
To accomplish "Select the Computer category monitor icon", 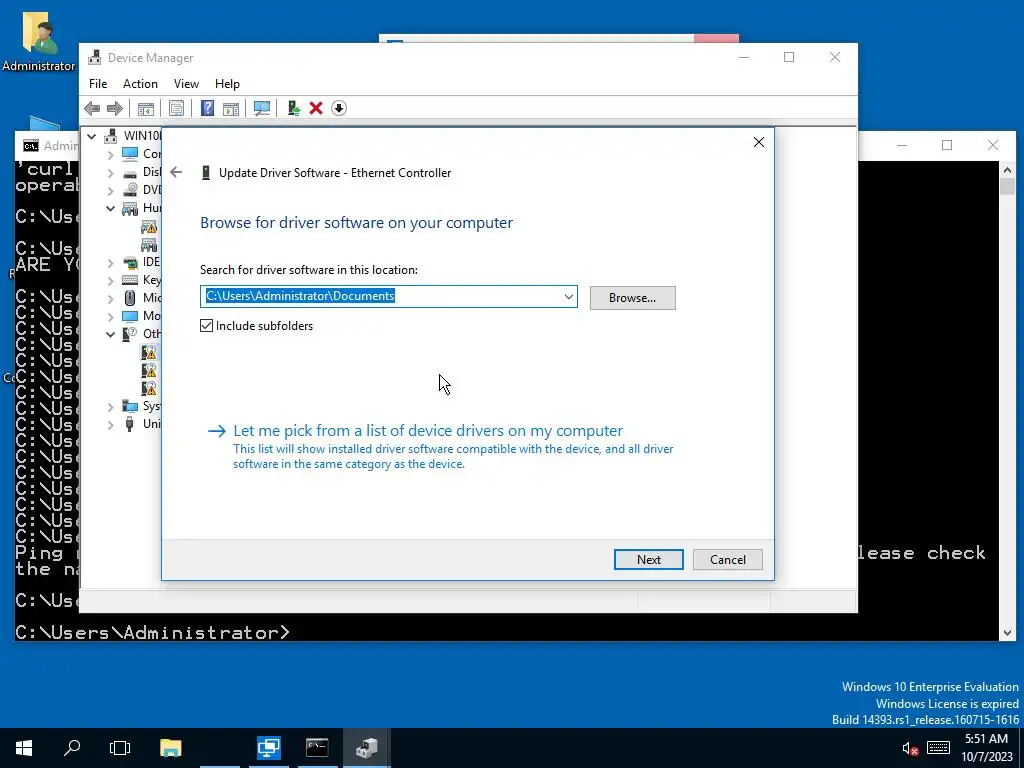I will pyautogui.click(x=130, y=154).
